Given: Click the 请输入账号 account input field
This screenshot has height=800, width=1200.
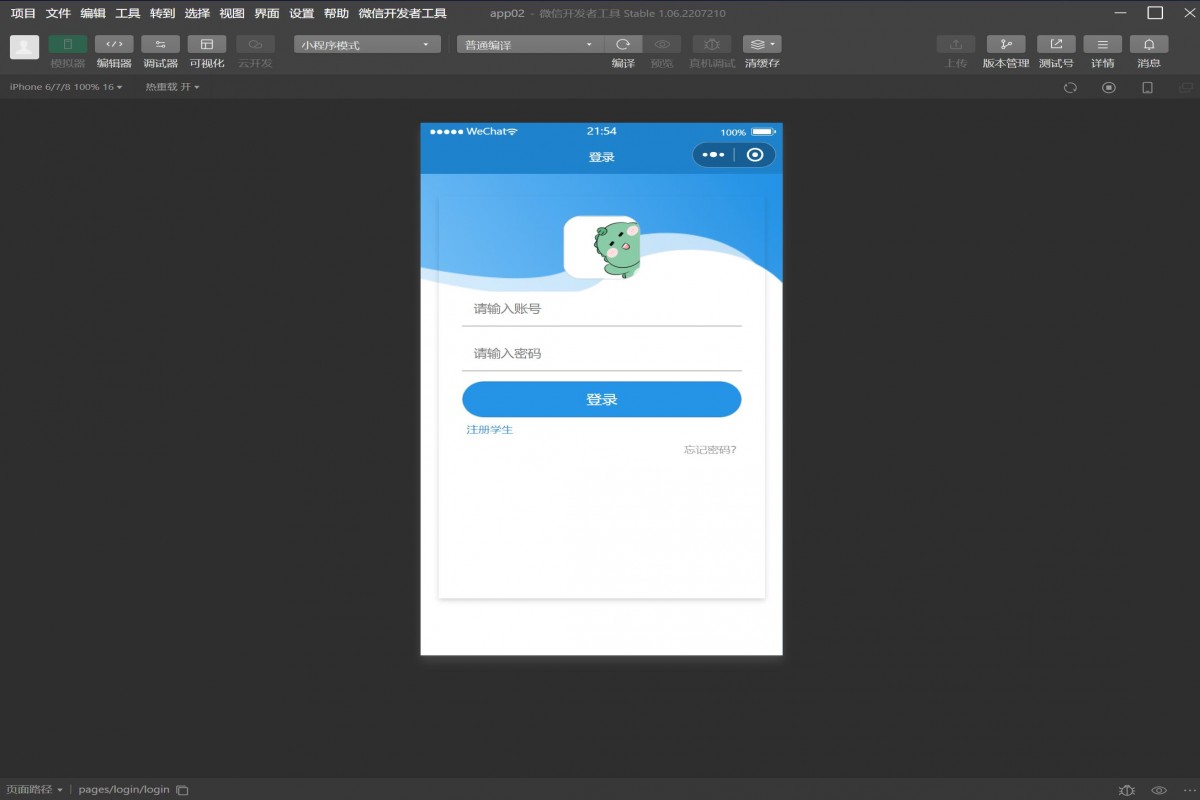Looking at the screenshot, I should coord(601,309).
